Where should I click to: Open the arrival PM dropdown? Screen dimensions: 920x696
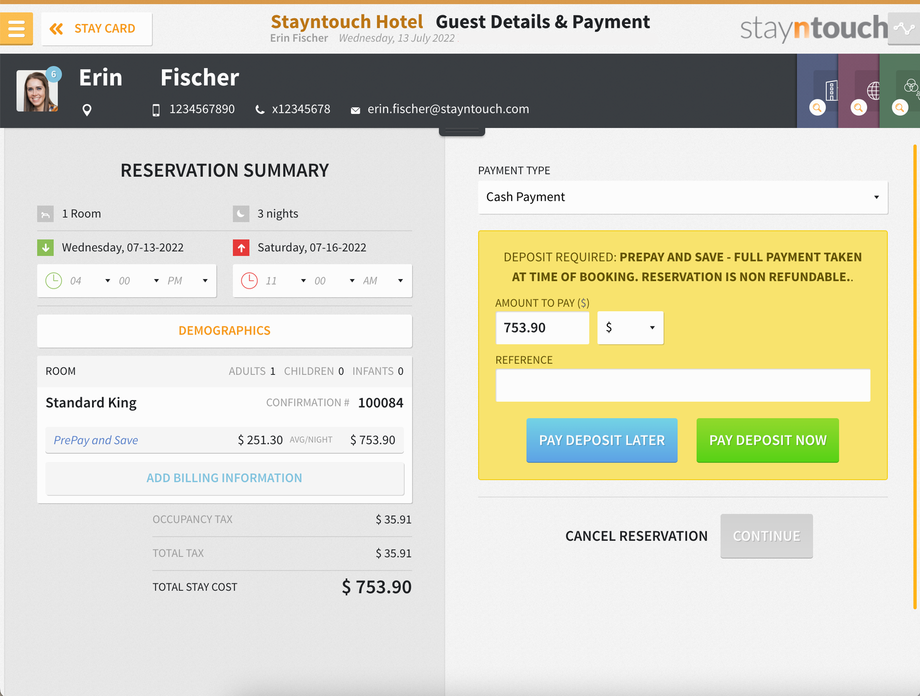[187, 281]
